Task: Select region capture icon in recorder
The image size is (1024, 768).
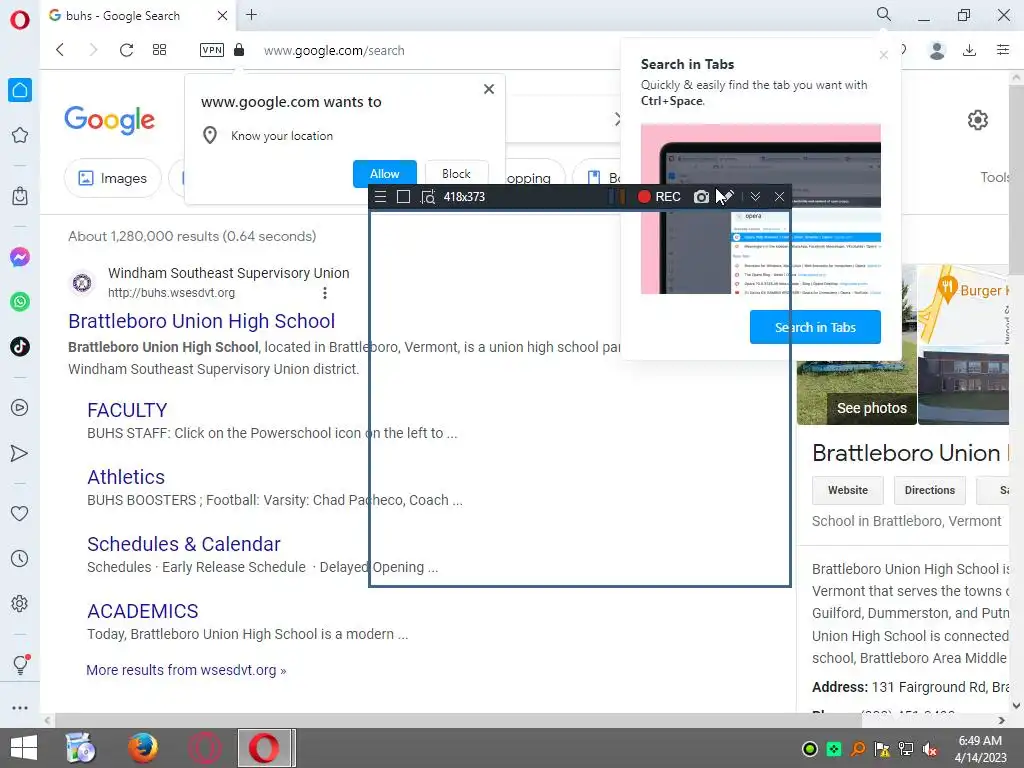Action: 428,197
